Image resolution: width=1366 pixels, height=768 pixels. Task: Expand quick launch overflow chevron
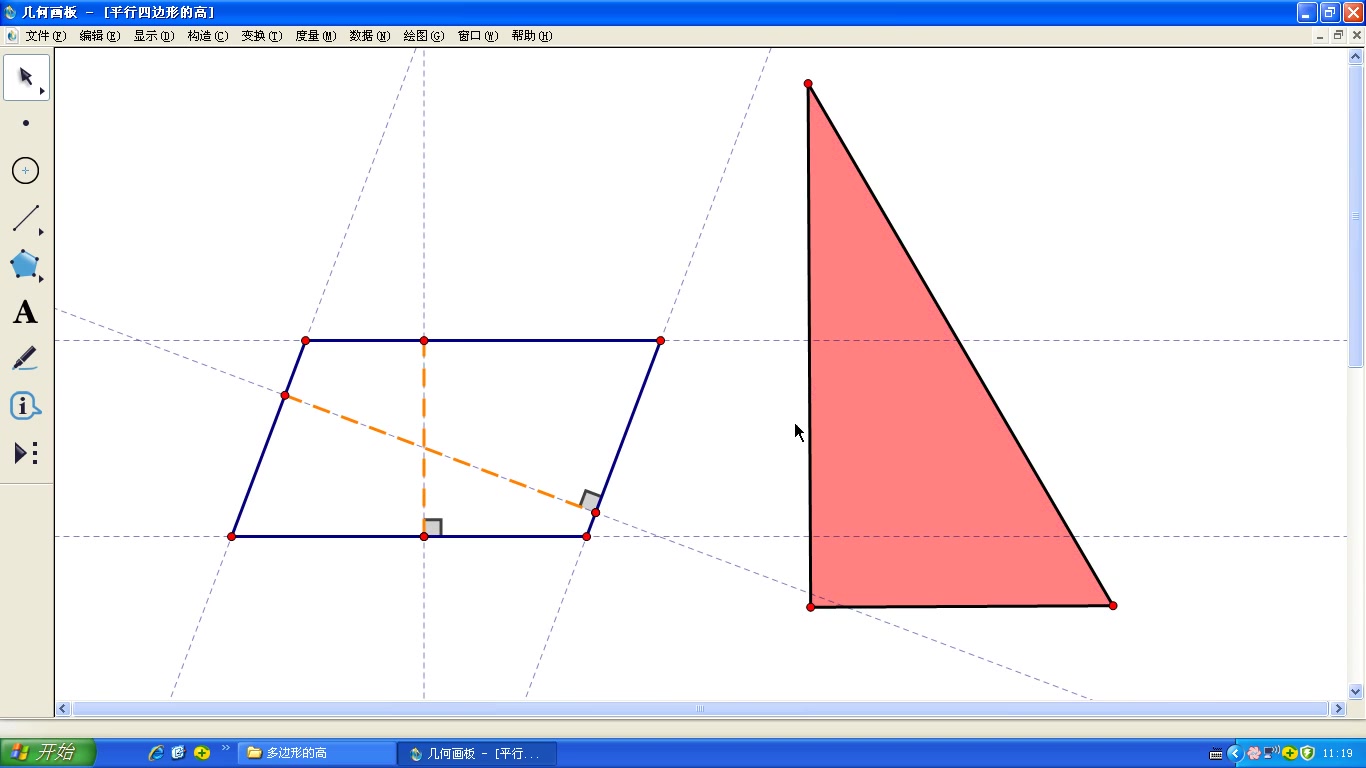coord(226,748)
